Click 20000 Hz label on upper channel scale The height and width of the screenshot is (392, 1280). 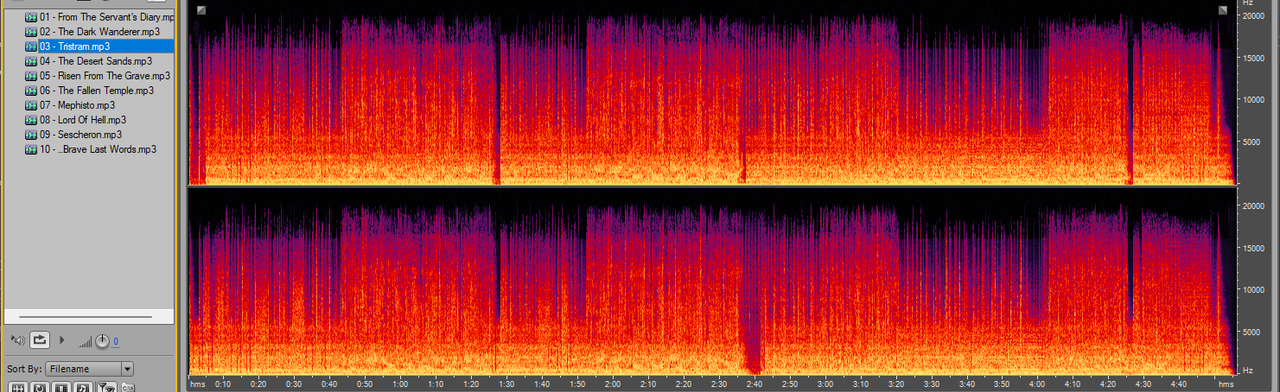1254,16
